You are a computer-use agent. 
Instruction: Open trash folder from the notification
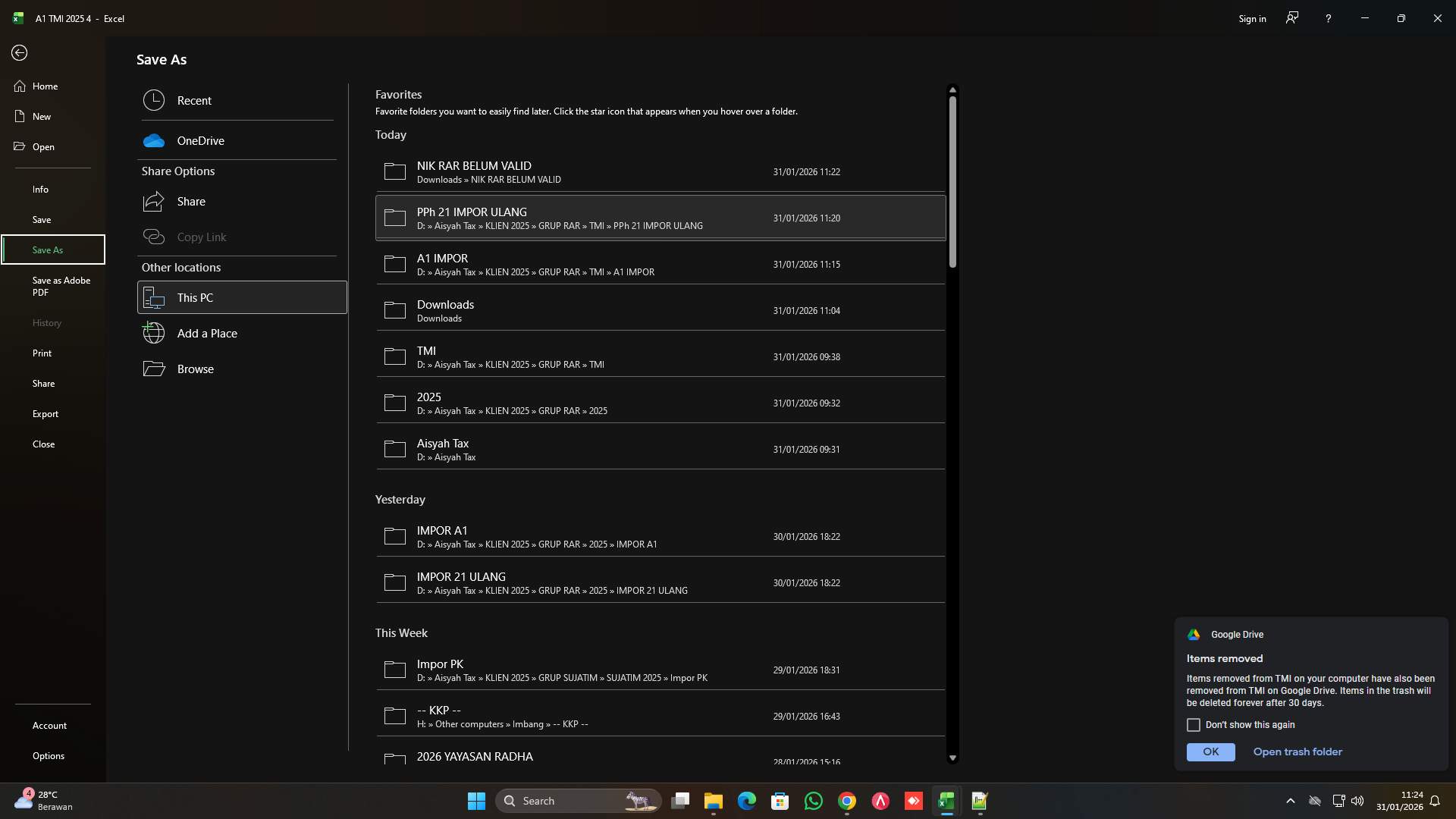pos(1297,752)
